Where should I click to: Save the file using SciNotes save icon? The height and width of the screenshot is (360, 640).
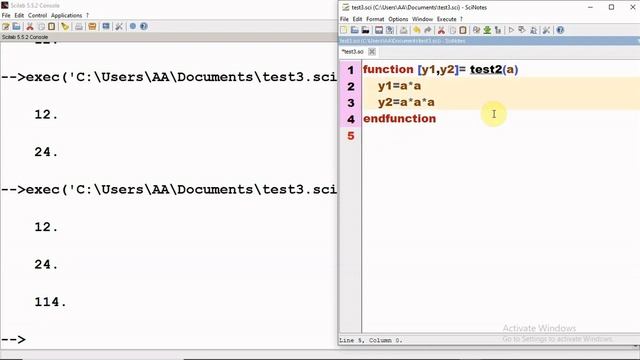tap(379, 30)
